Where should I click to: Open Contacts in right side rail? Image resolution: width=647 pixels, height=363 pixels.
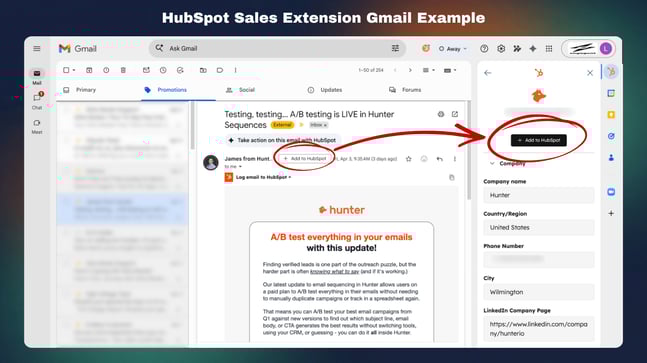pyautogui.click(x=611, y=158)
